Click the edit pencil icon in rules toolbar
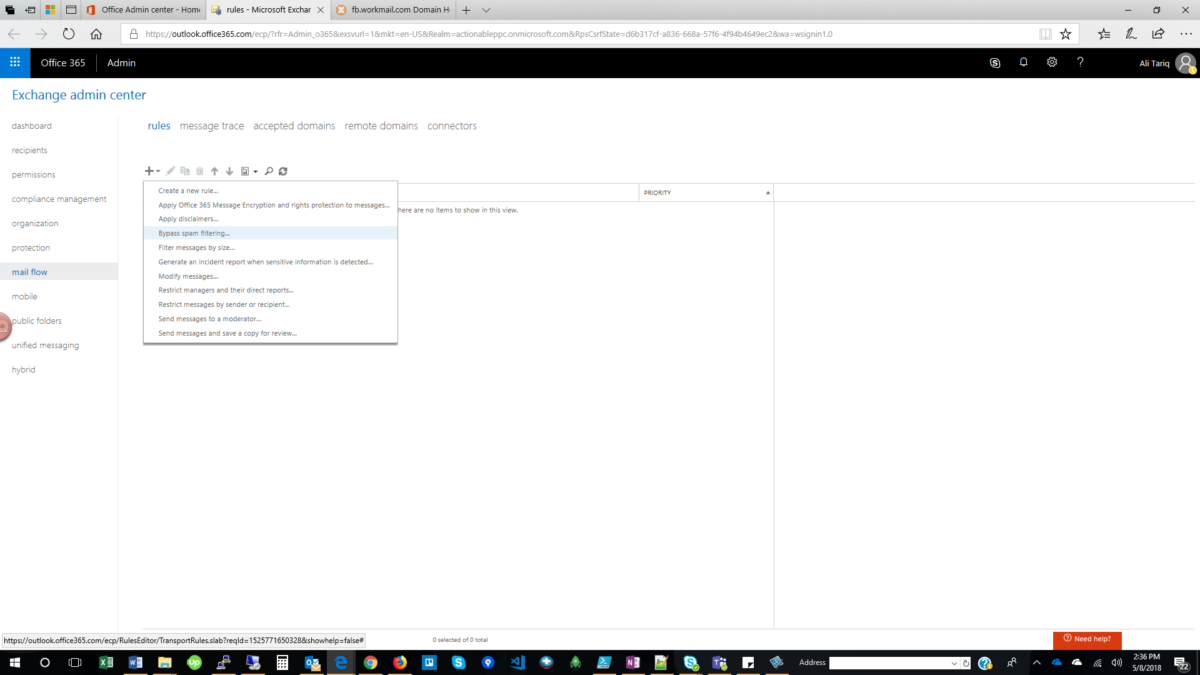The width and height of the screenshot is (1200, 675). point(171,171)
